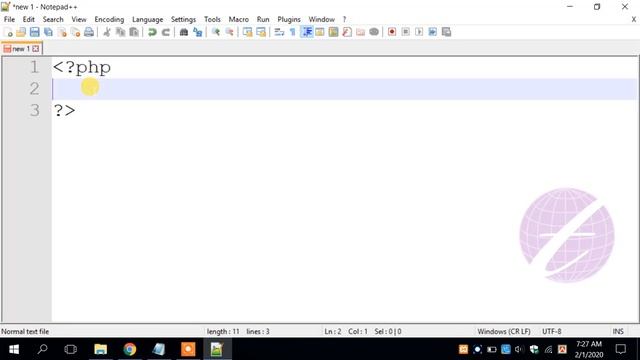This screenshot has height=360, width=640.
Task: Open the Action Center notification icon
Action: [621, 349]
